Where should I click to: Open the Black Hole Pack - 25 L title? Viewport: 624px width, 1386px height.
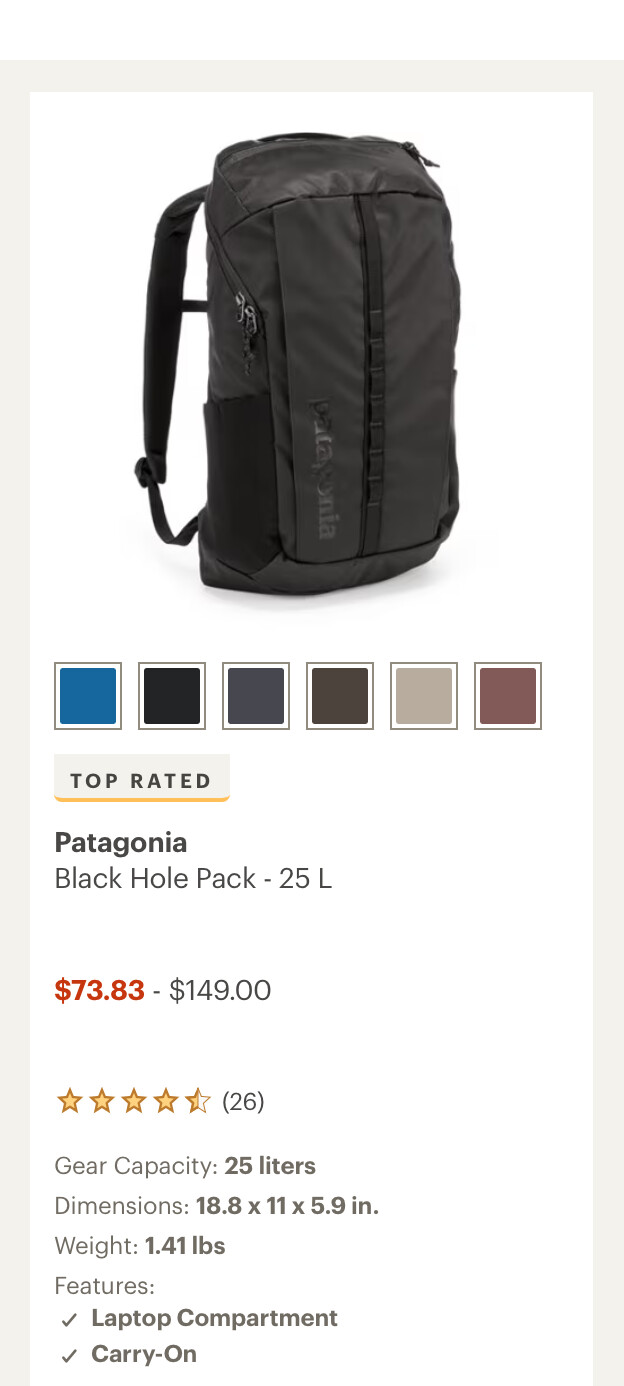click(x=193, y=879)
